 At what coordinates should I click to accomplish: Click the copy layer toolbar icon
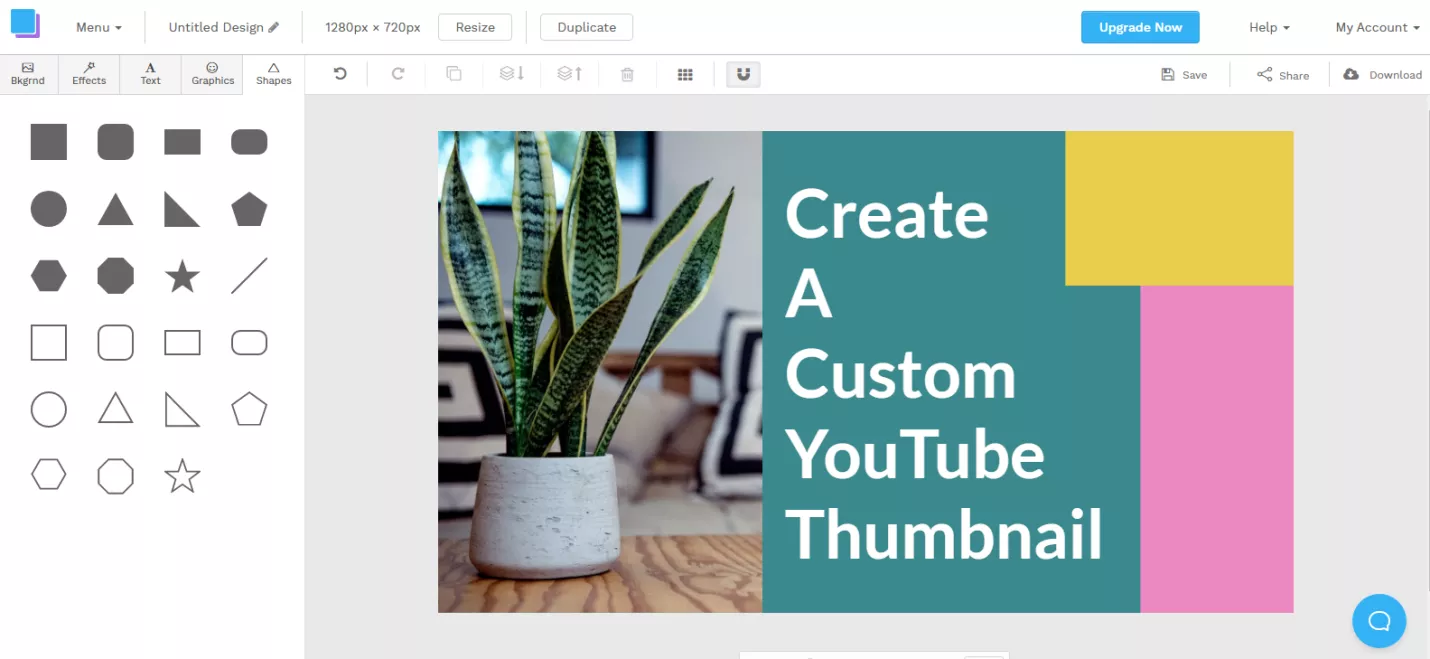[x=454, y=74]
